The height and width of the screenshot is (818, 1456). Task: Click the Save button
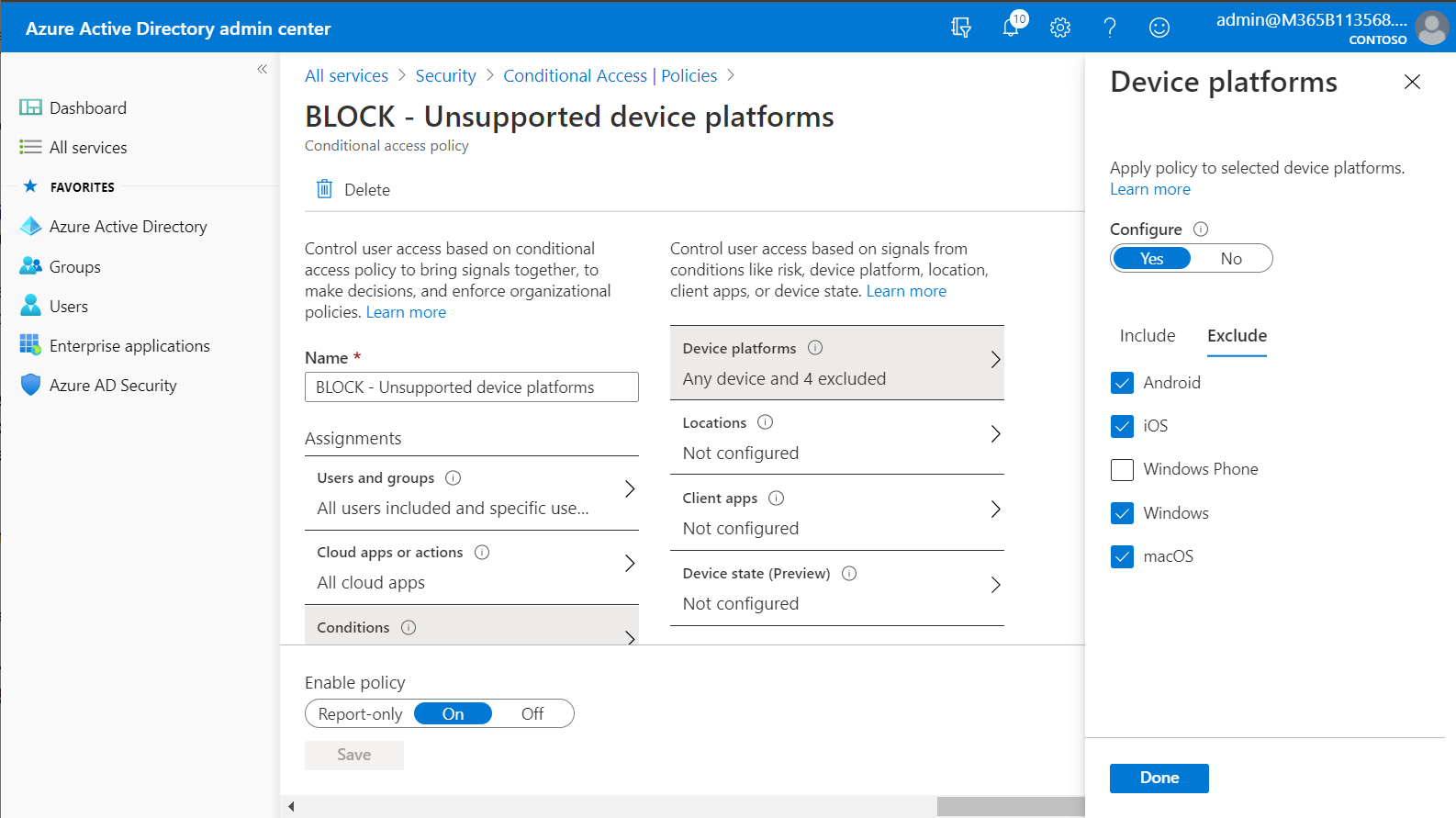[354, 755]
